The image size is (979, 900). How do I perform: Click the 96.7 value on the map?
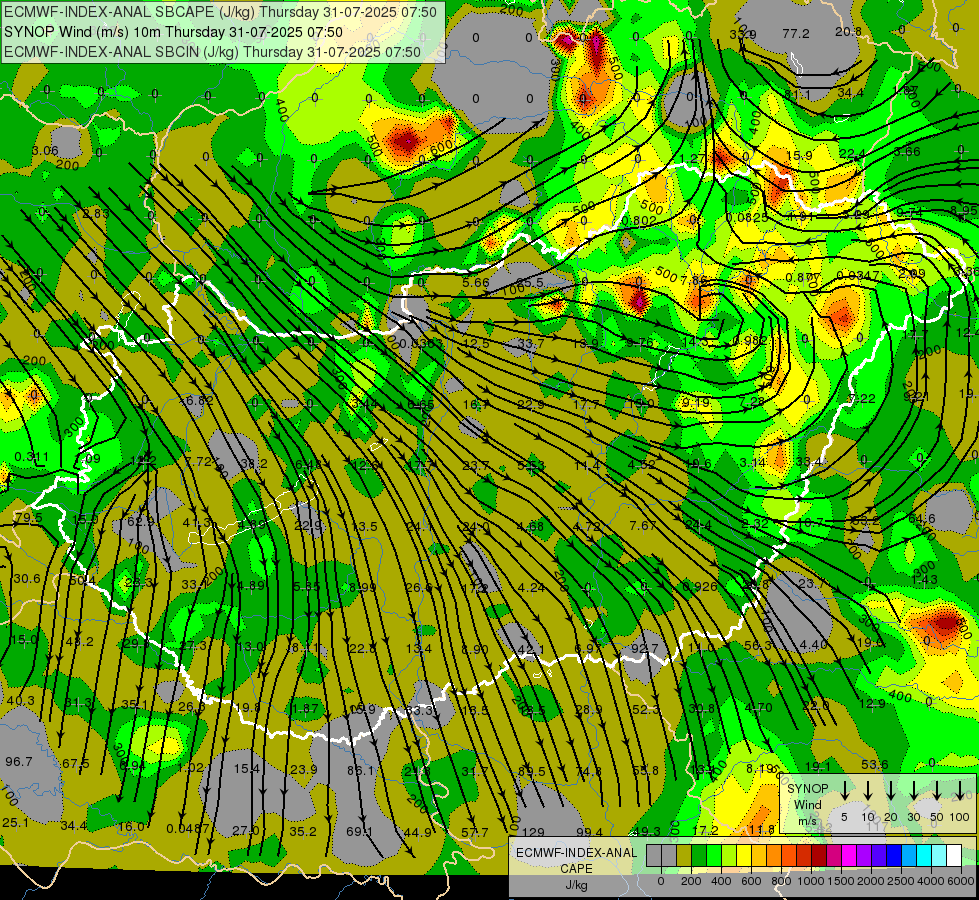click(19, 761)
